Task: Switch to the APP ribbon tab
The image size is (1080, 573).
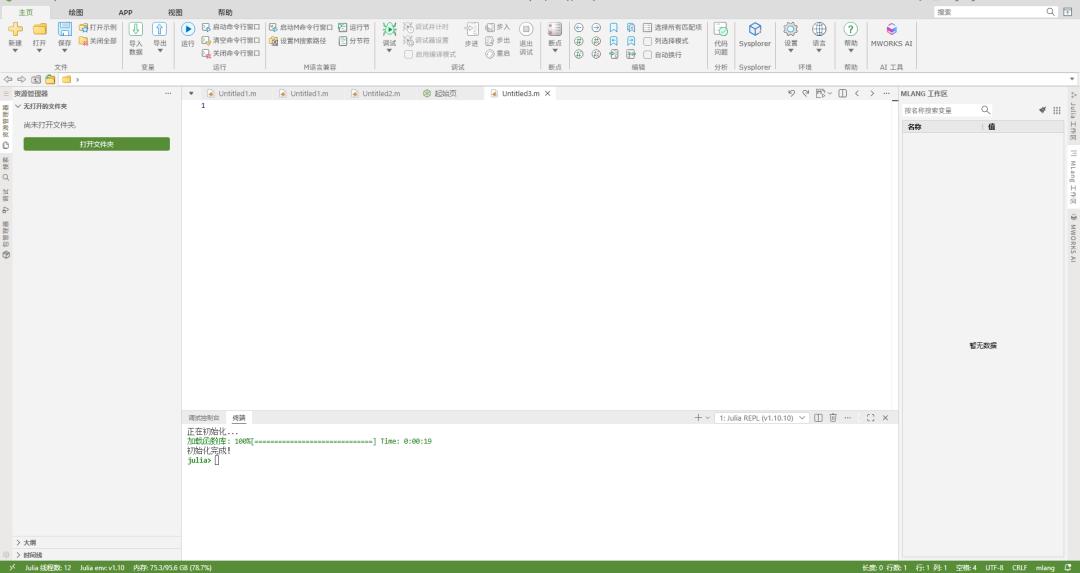Action: (x=125, y=12)
